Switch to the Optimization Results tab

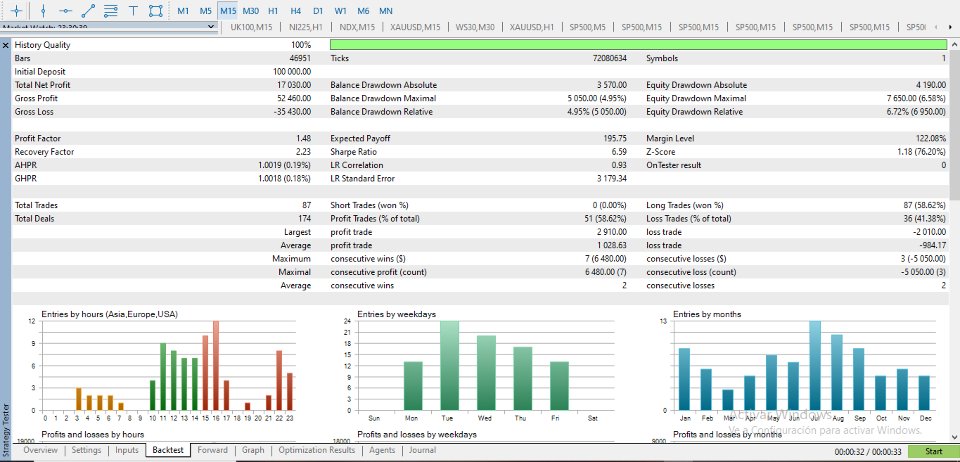click(x=317, y=450)
